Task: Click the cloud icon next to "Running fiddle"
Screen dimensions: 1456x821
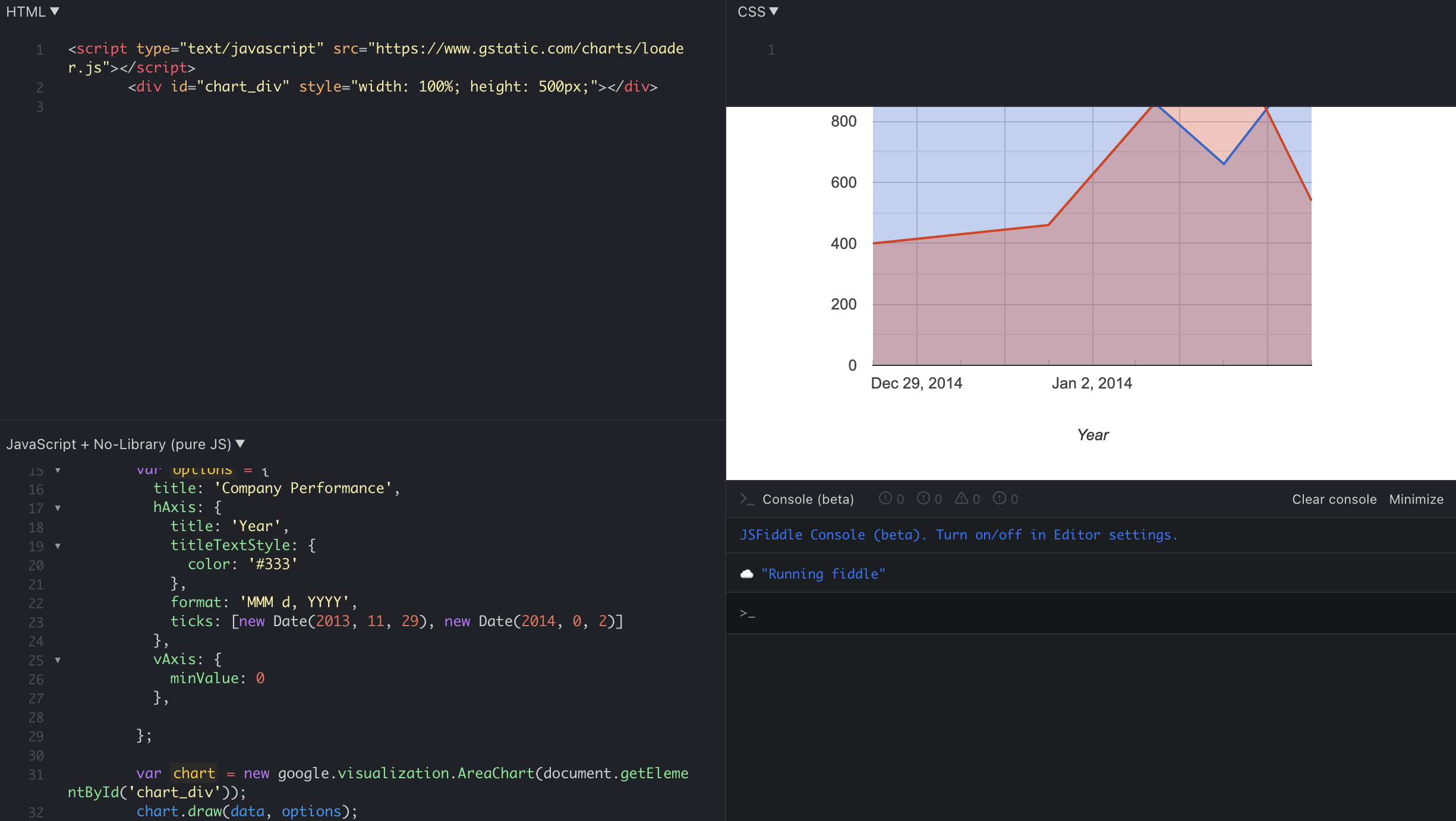Action: point(747,574)
